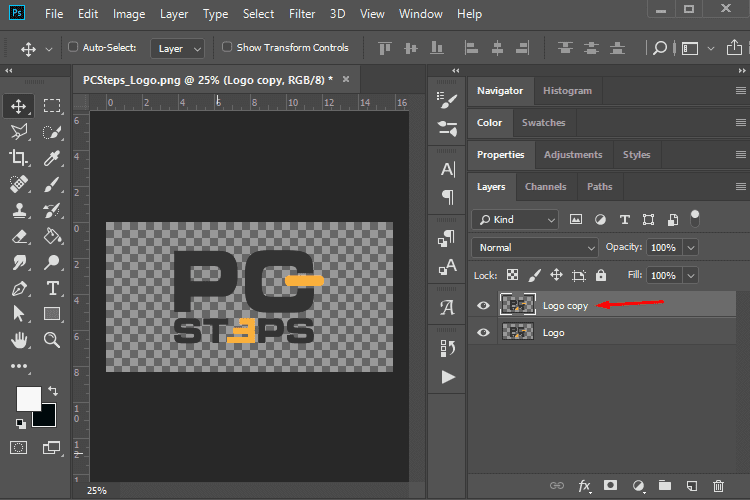This screenshot has height=500, width=750.
Task: Expand the Fill slider dropdown arrow
Action: click(x=691, y=275)
